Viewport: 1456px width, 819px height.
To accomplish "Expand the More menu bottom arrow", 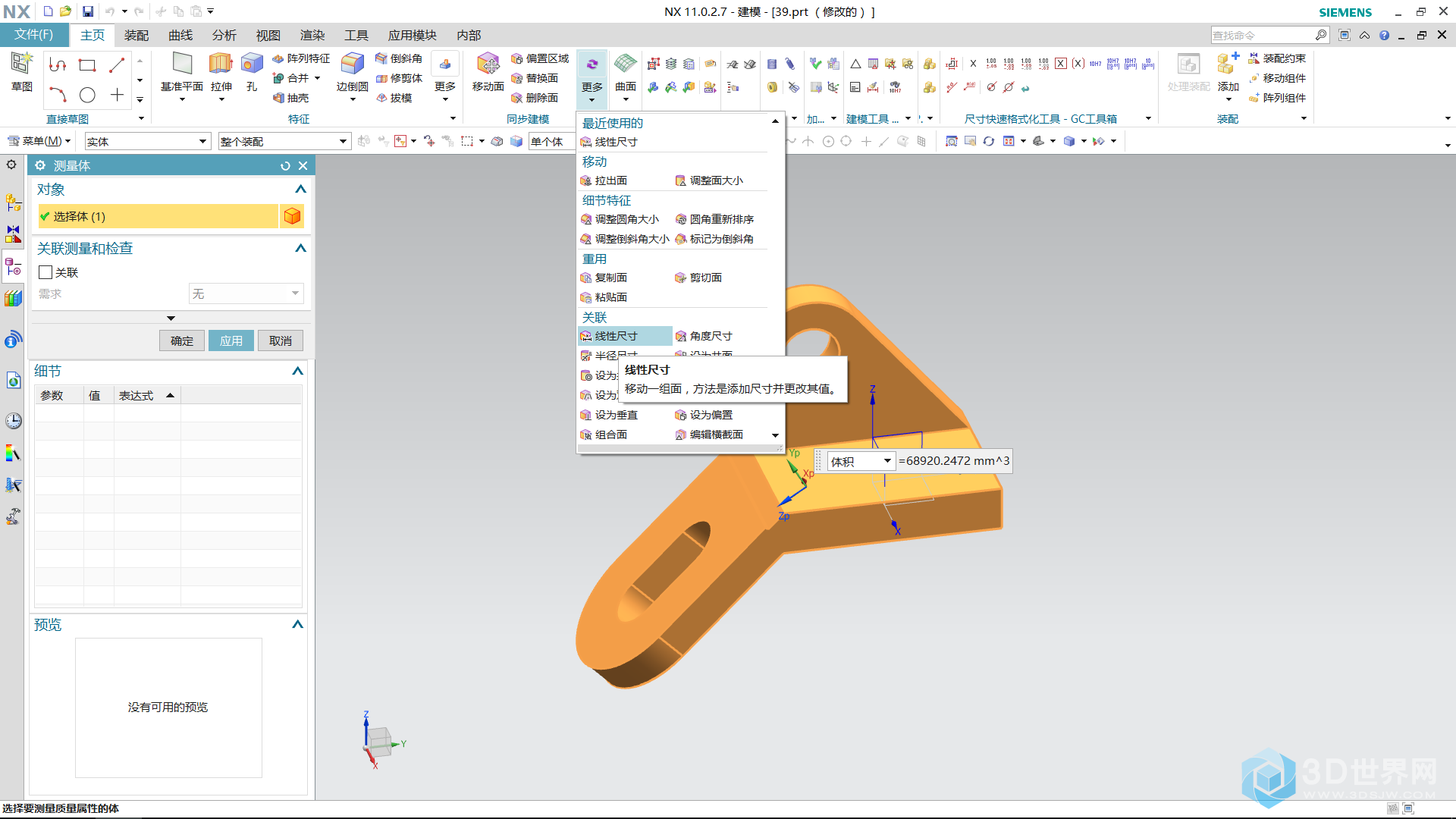I will [775, 435].
